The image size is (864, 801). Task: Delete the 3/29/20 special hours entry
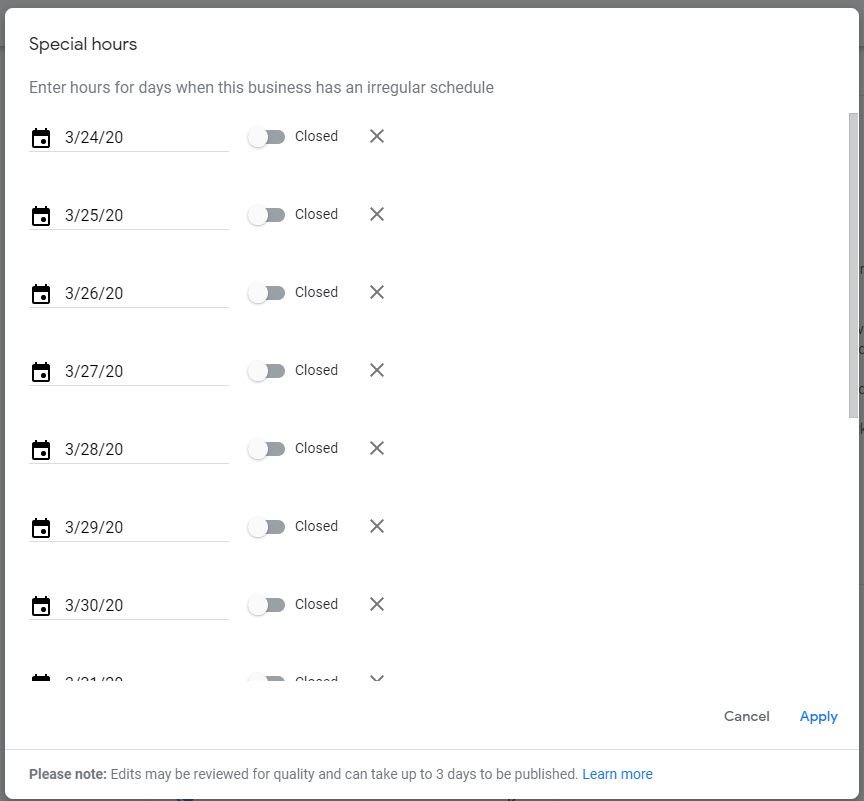[x=377, y=526]
